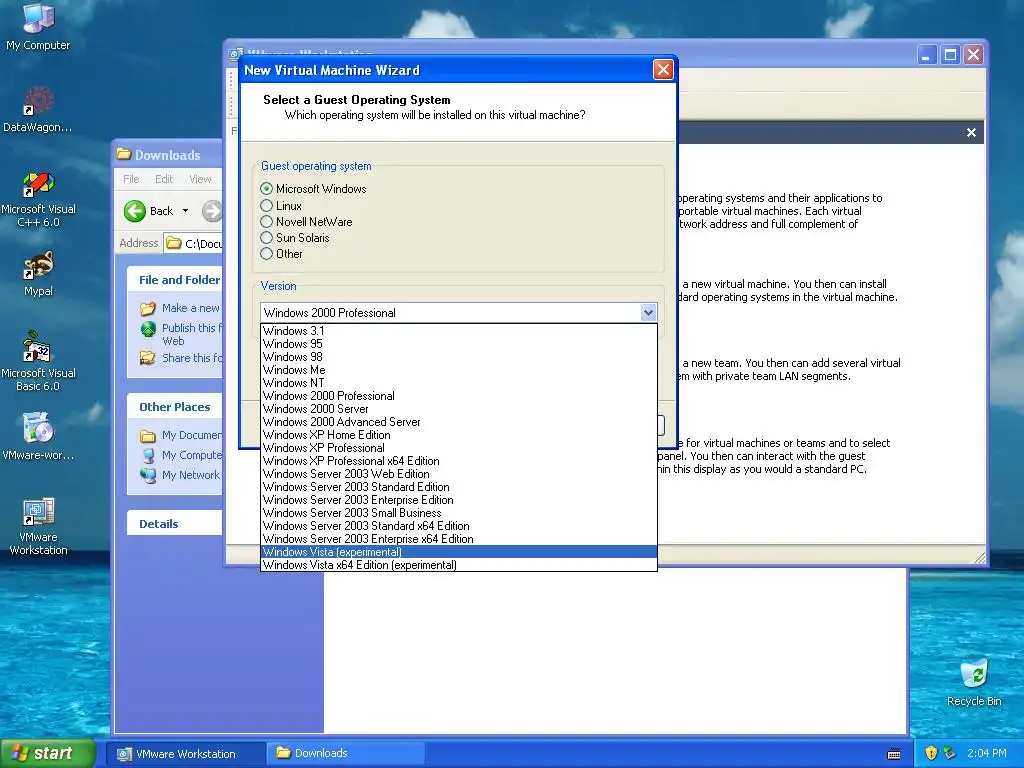The width and height of the screenshot is (1024, 768).
Task: Pick Windows Vista x64 Edition (experimental)
Action: (458, 565)
